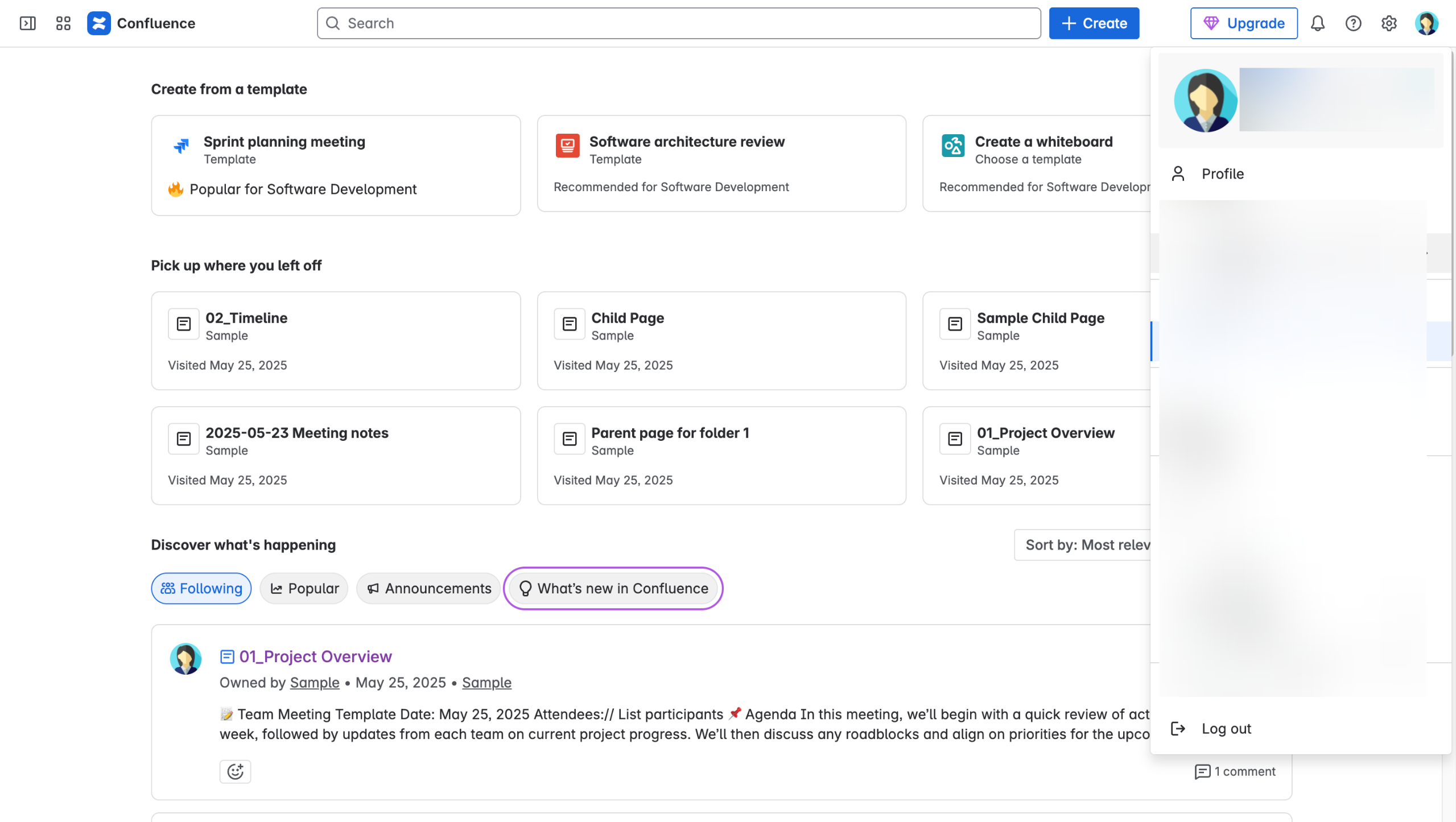The image size is (1456, 822).
Task: Click the Confluence logo
Action: coord(98,23)
